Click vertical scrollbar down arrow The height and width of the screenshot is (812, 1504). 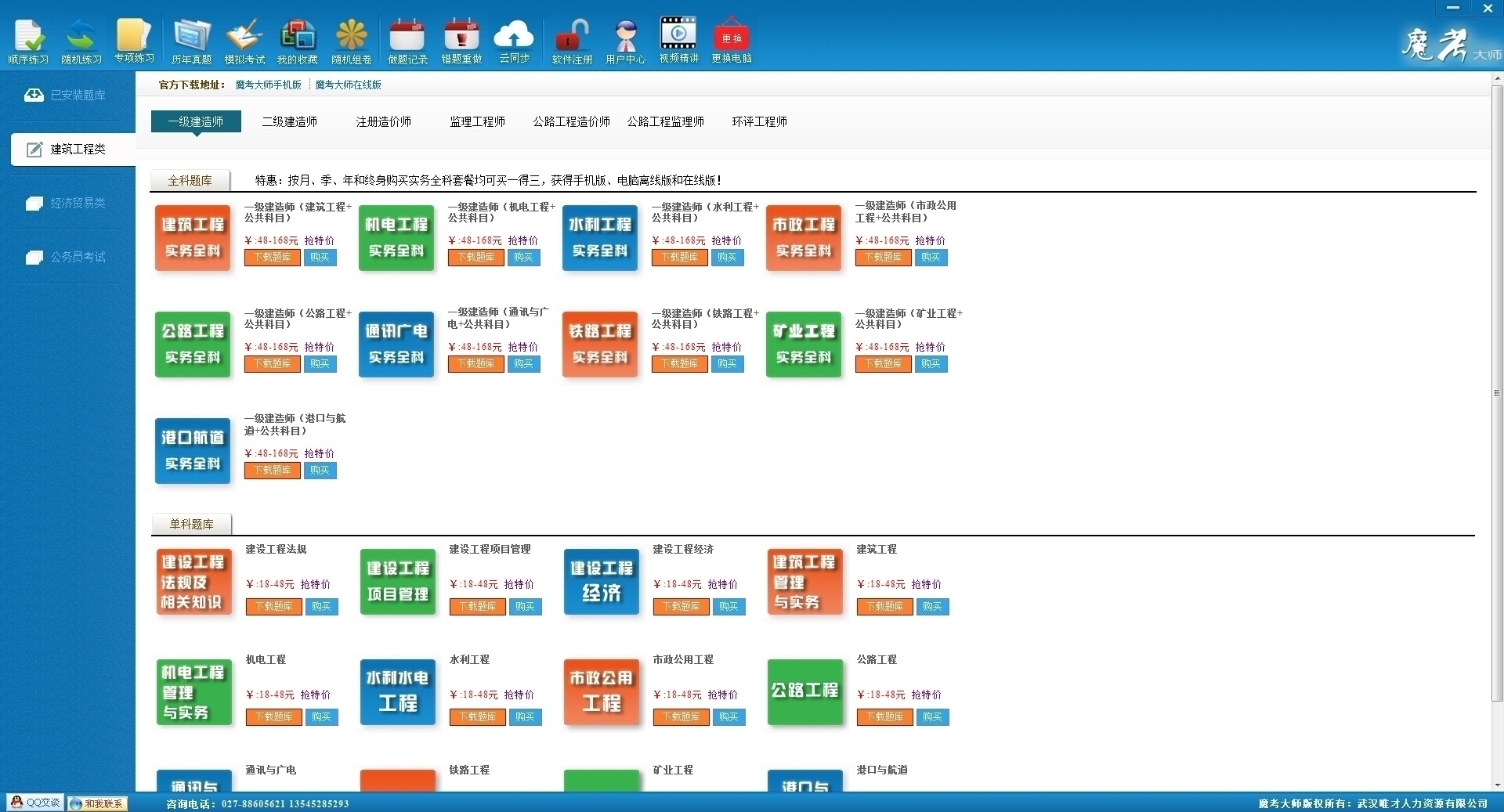pyautogui.click(x=1498, y=785)
